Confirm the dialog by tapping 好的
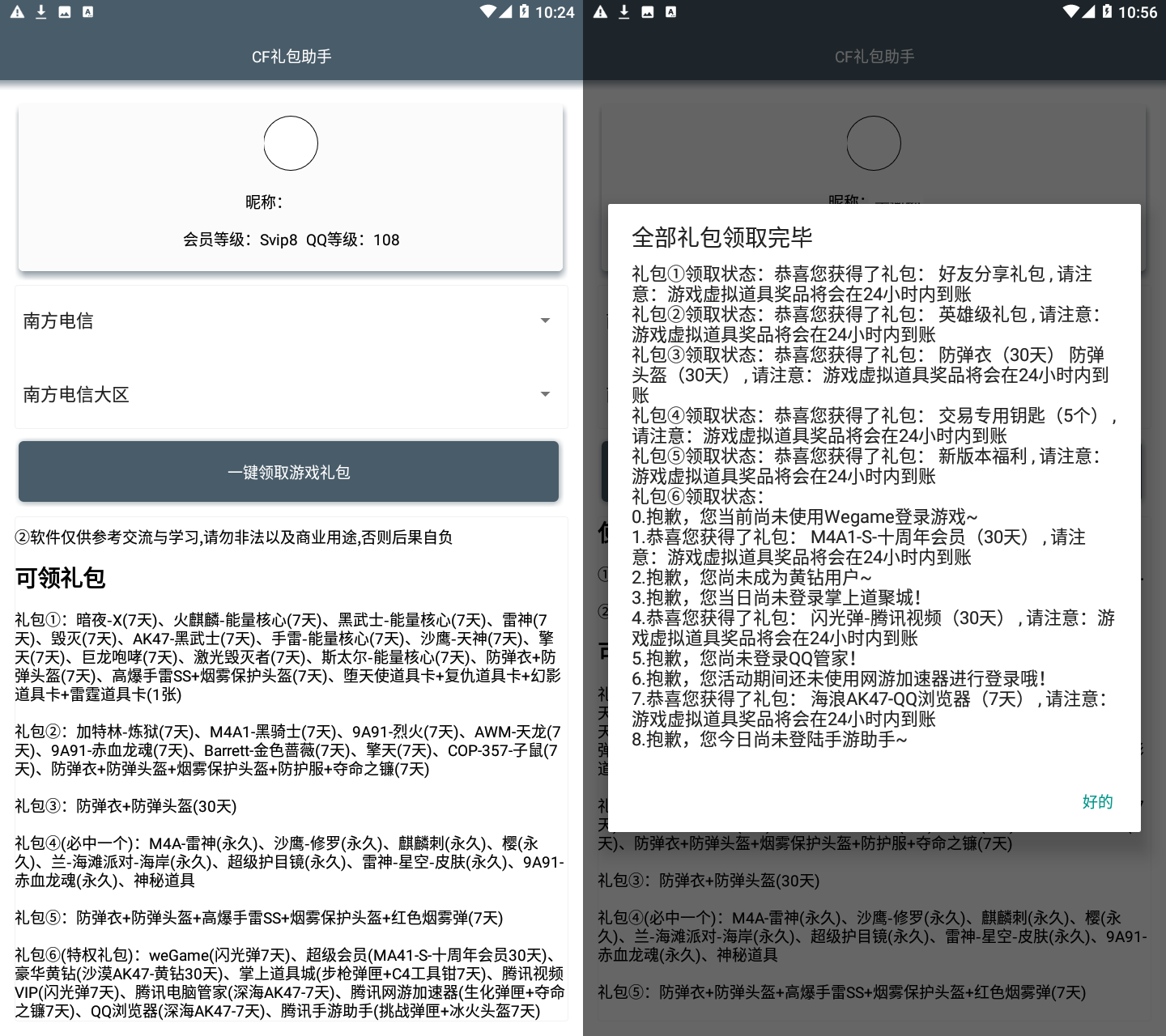 (x=1097, y=801)
